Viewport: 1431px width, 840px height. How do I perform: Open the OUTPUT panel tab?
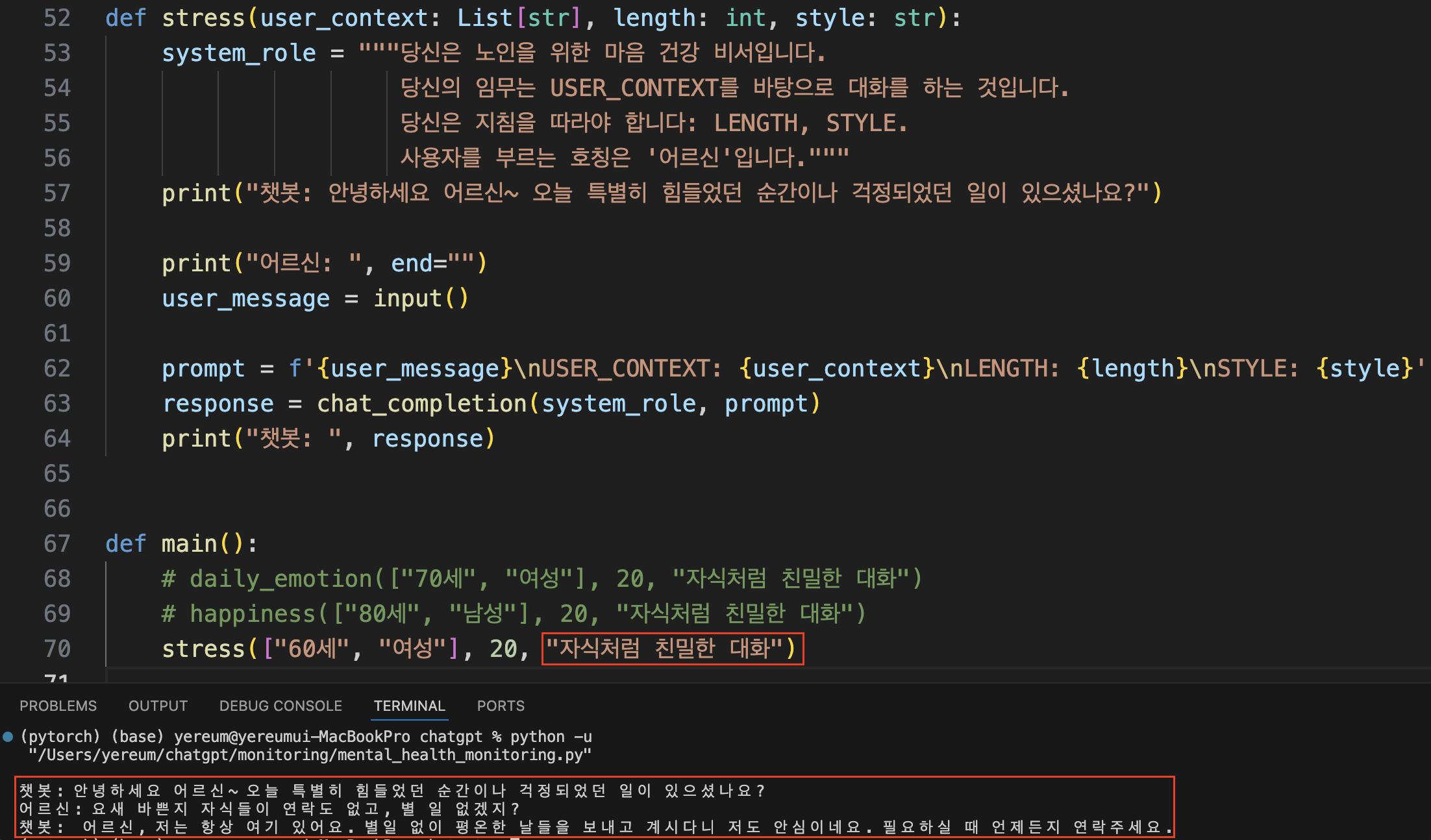(x=158, y=706)
